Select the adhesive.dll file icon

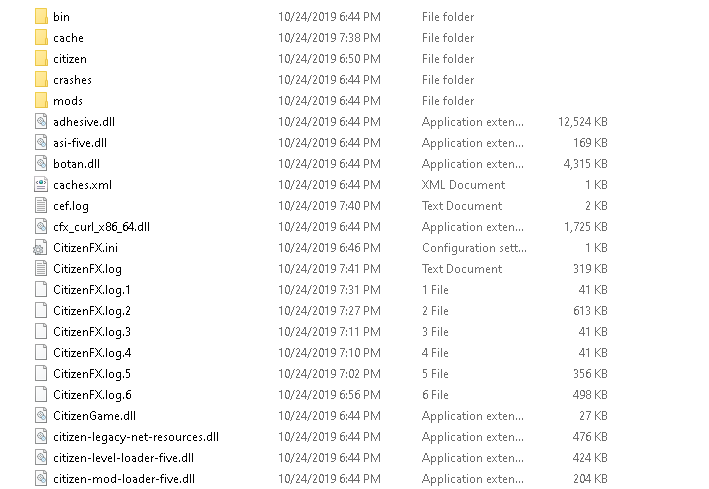pyautogui.click(x=41, y=122)
